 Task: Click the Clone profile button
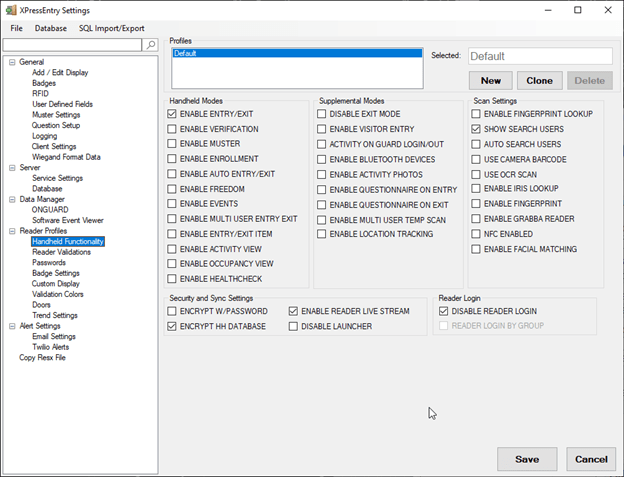[539, 80]
